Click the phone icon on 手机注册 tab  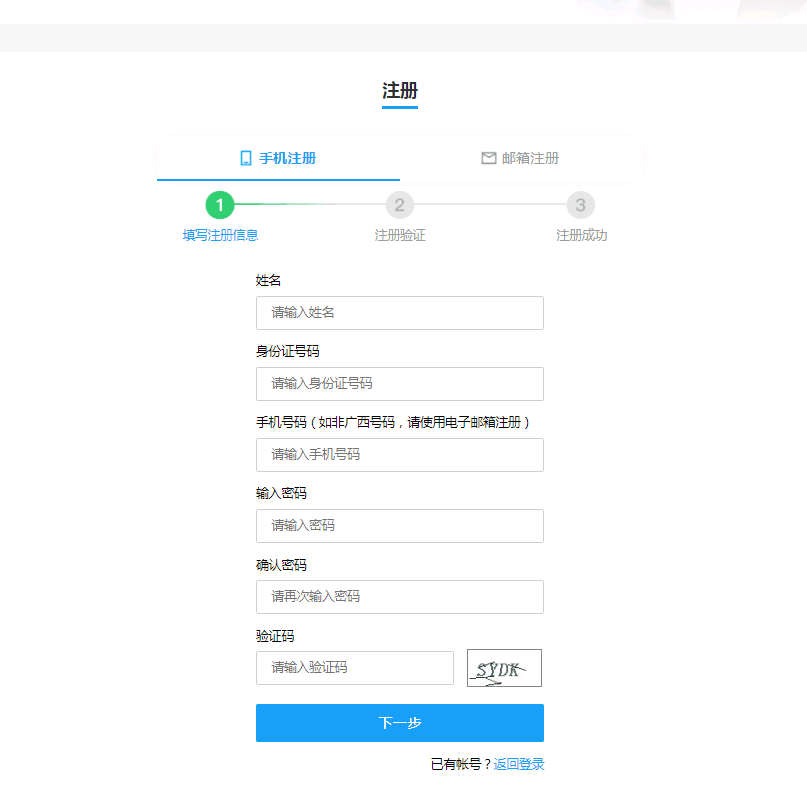click(x=246, y=158)
